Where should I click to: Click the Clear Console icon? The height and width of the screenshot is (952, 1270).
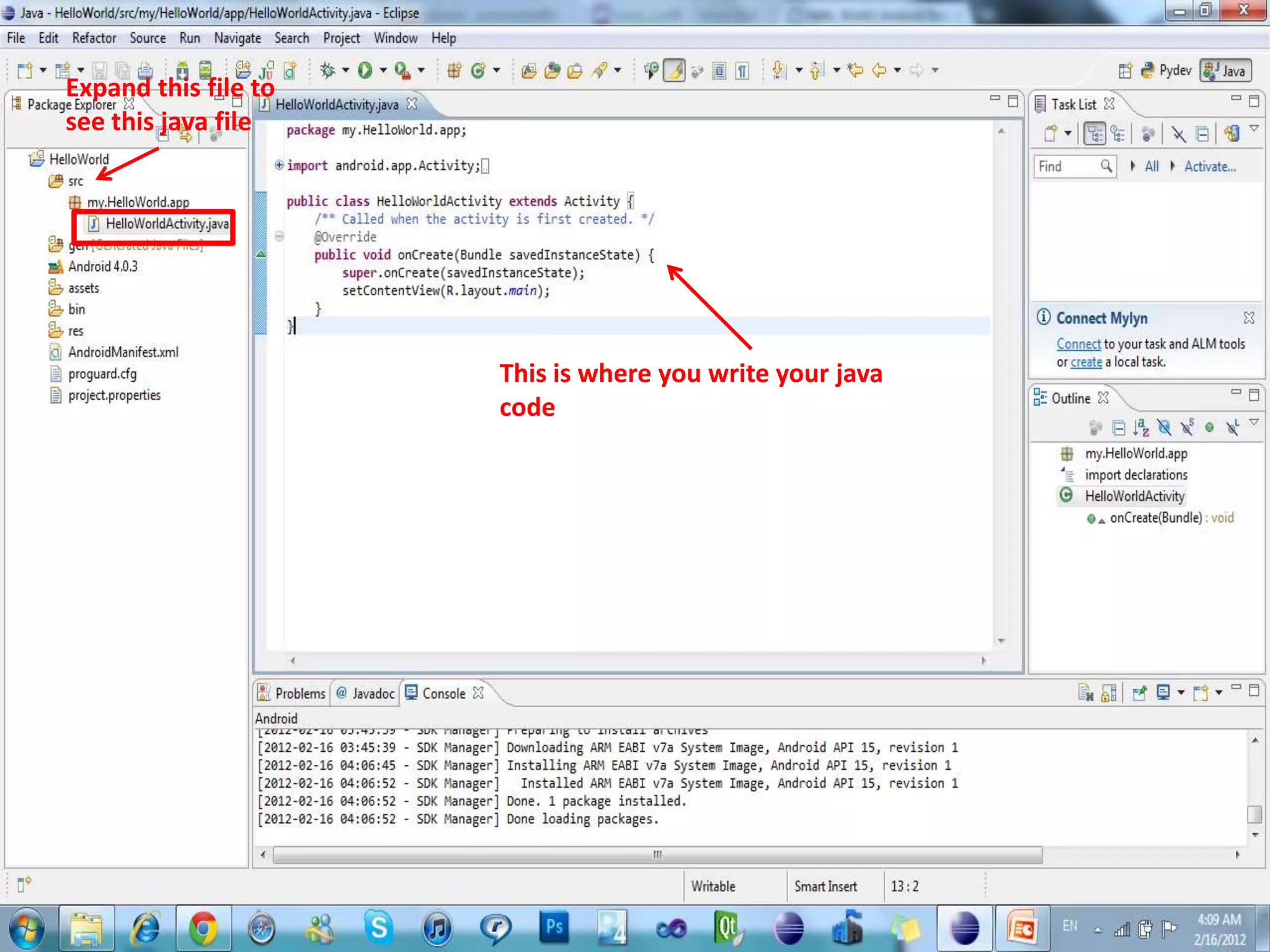tap(1086, 692)
